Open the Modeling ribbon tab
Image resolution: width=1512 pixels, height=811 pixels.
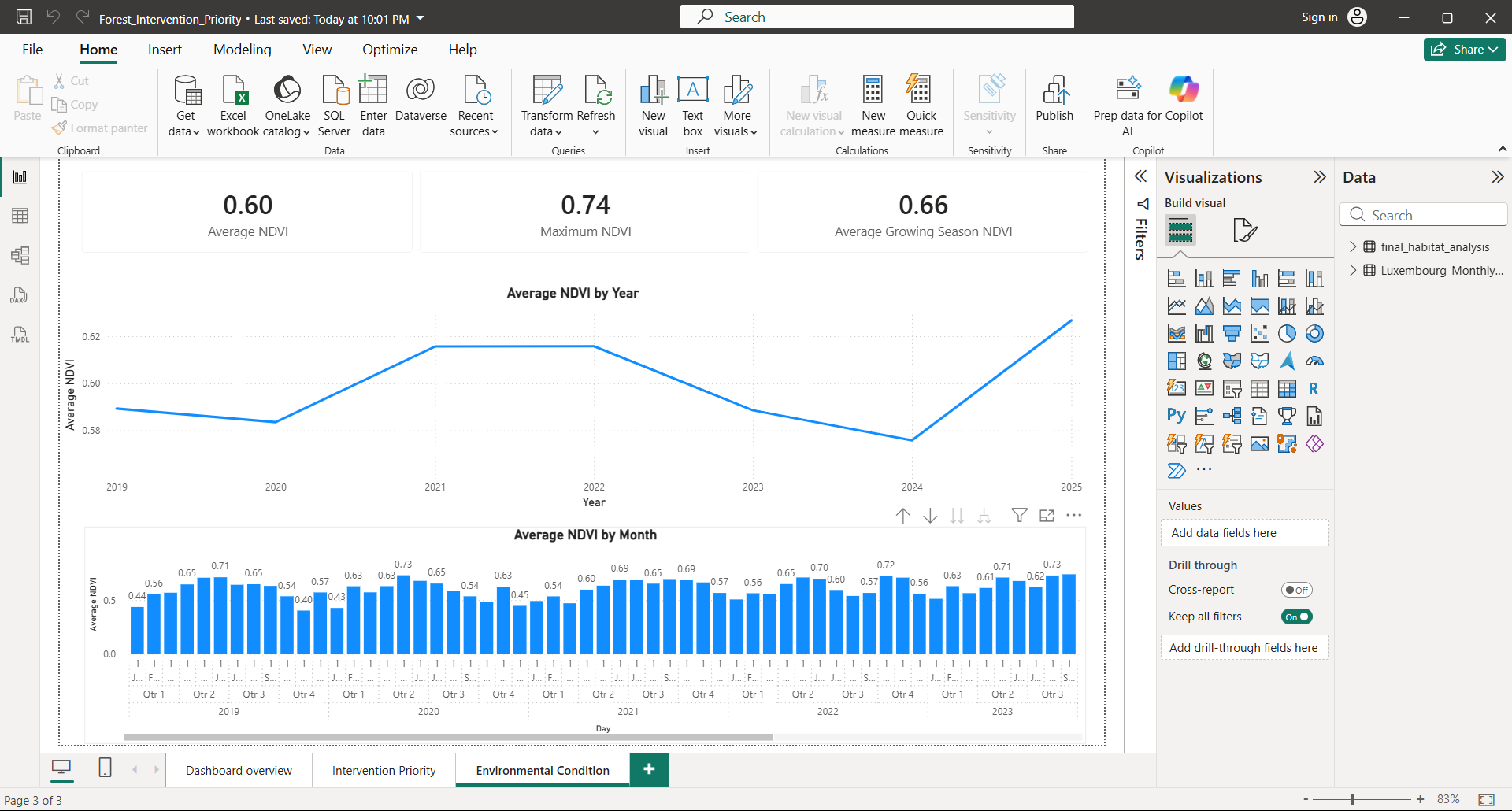click(x=243, y=50)
